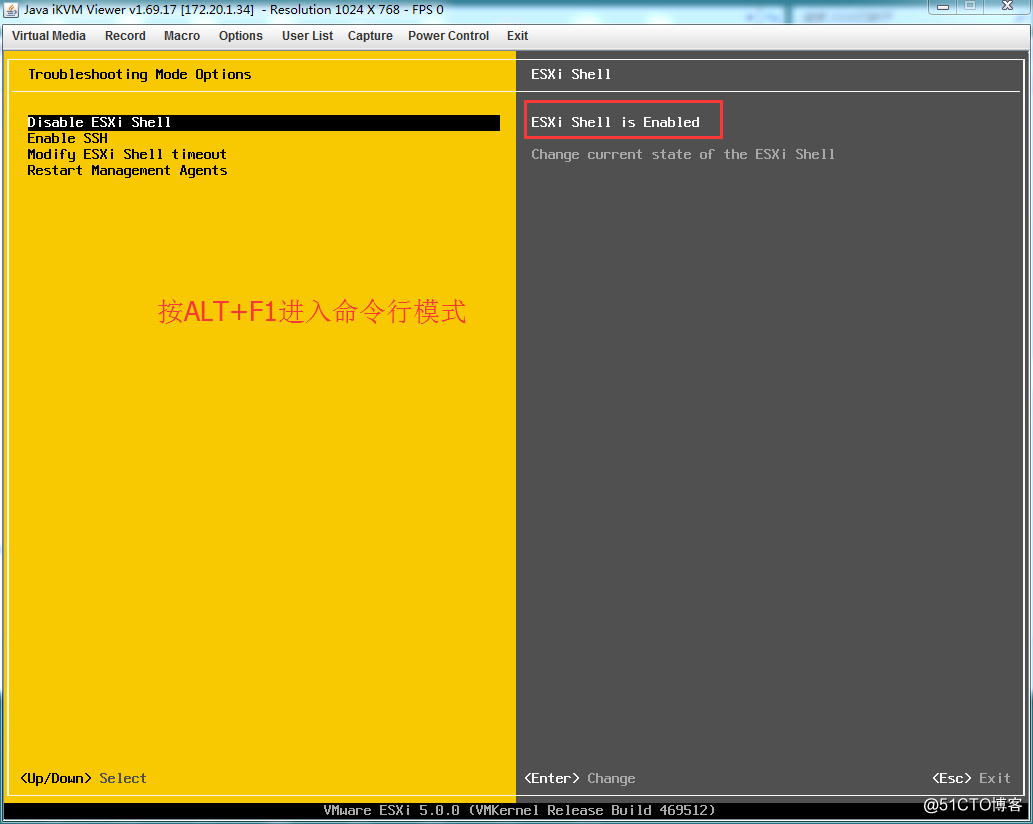Click the <Esc> Exit hint

(x=971, y=779)
